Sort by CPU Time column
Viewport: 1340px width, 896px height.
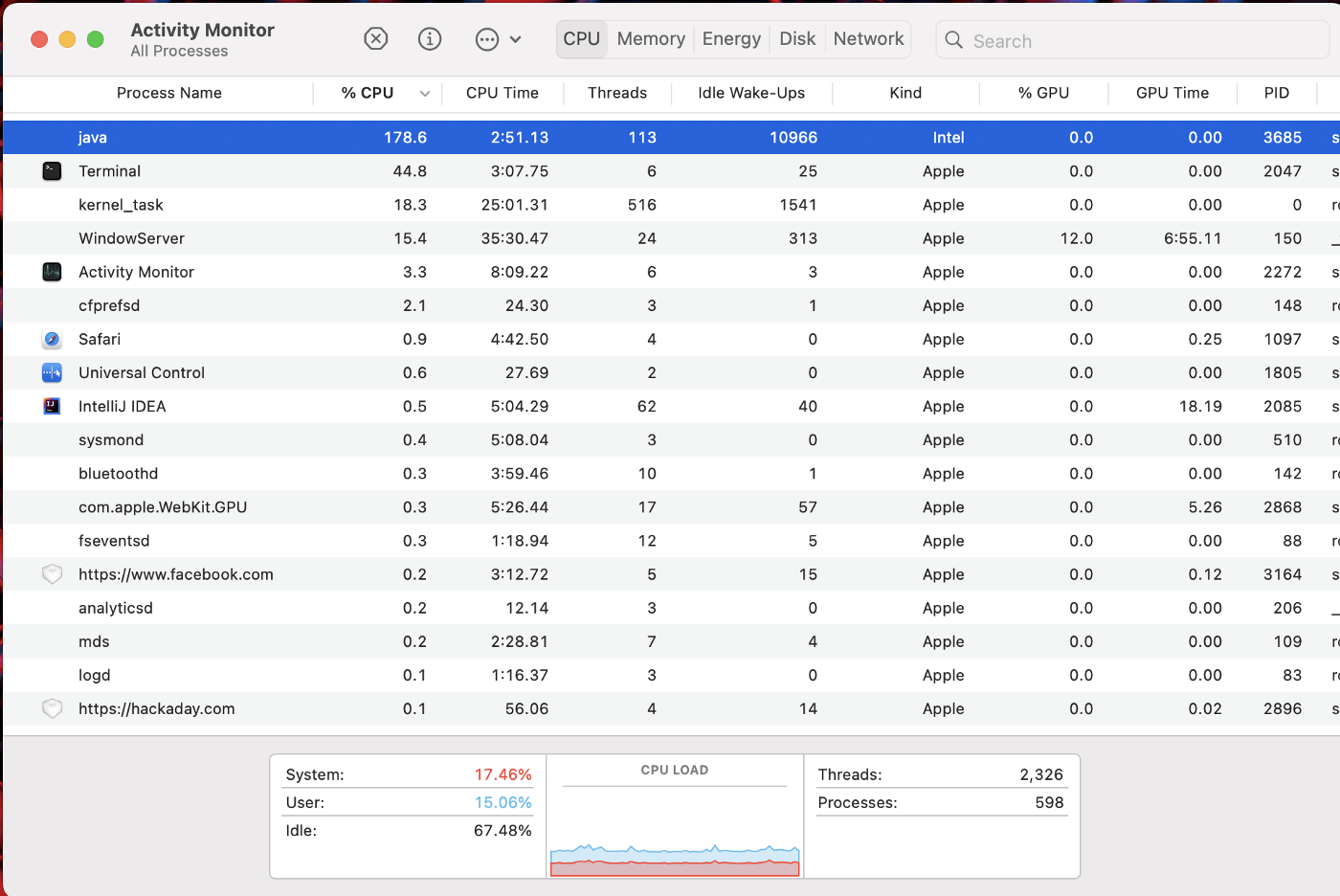point(502,93)
